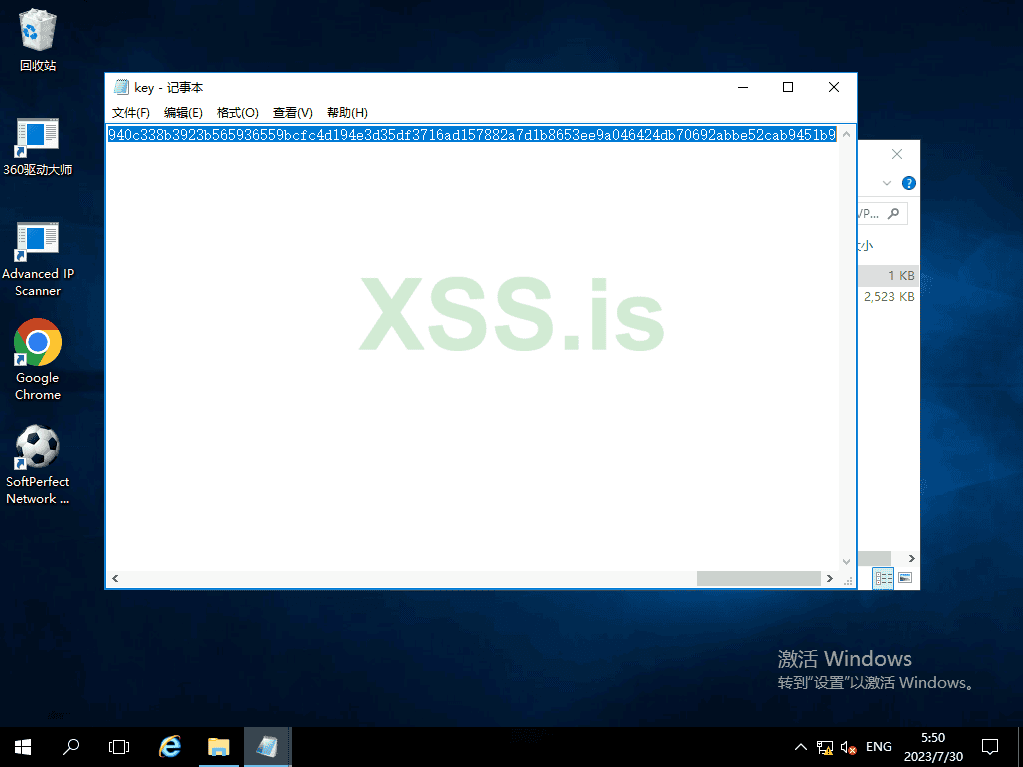1023x767 pixels.
Task: Switch Explorer to details view icon
Action: tap(883, 578)
